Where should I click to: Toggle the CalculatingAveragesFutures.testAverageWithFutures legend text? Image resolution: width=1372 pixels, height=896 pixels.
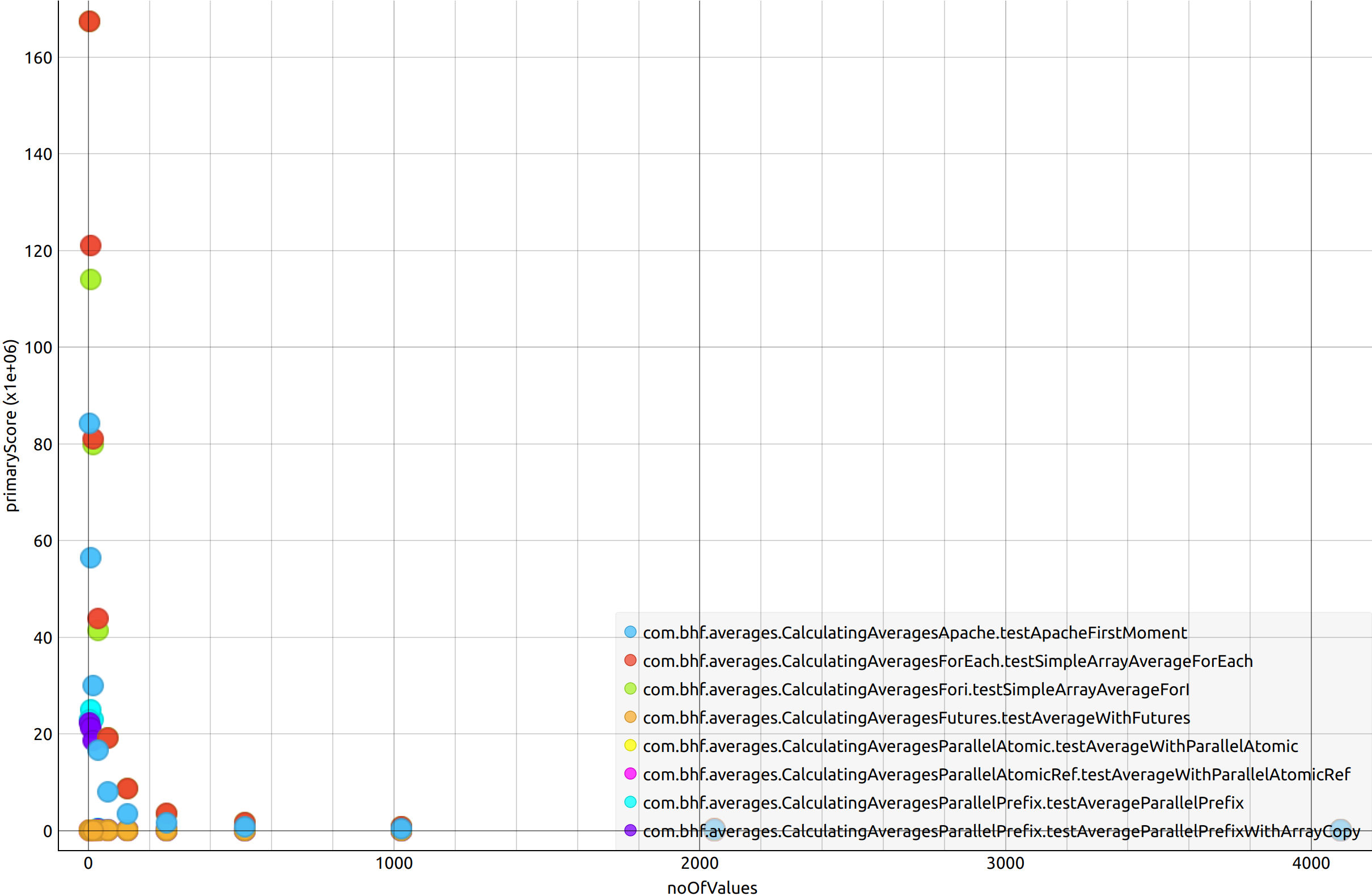click(x=916, y=718)
